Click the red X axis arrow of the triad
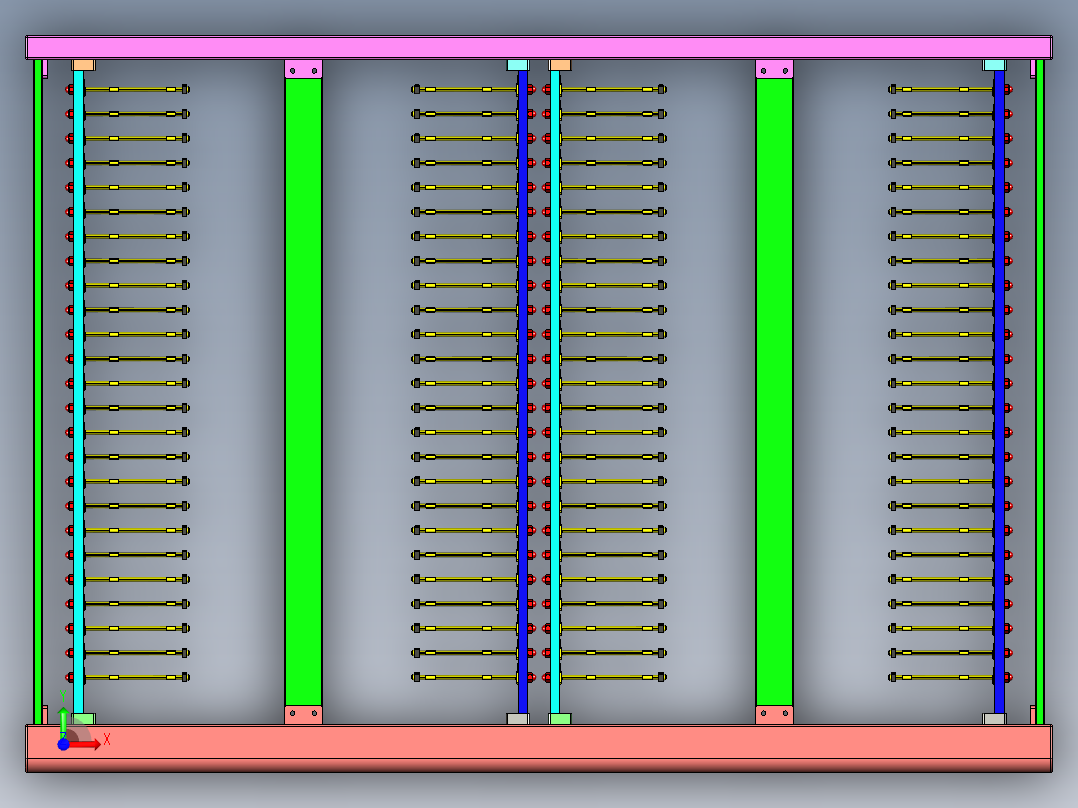1078x808 pixels. pos(84,744)
